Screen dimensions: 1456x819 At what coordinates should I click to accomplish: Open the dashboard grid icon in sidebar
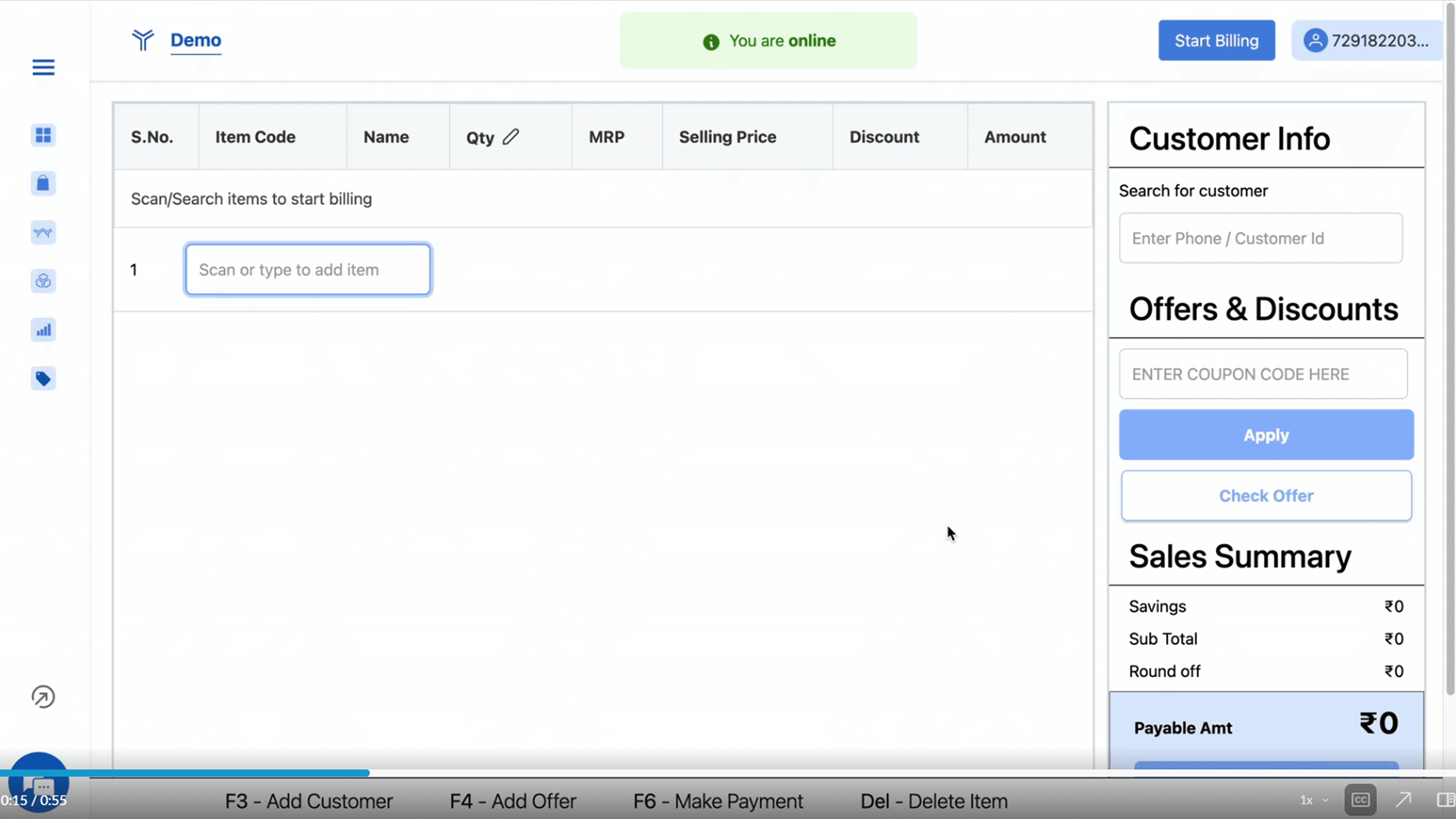coord(43,135)
